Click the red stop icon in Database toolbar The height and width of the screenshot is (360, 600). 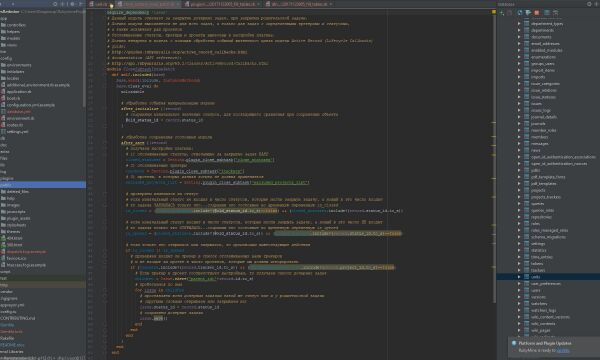pyautogui.click(x=536, y=13)
